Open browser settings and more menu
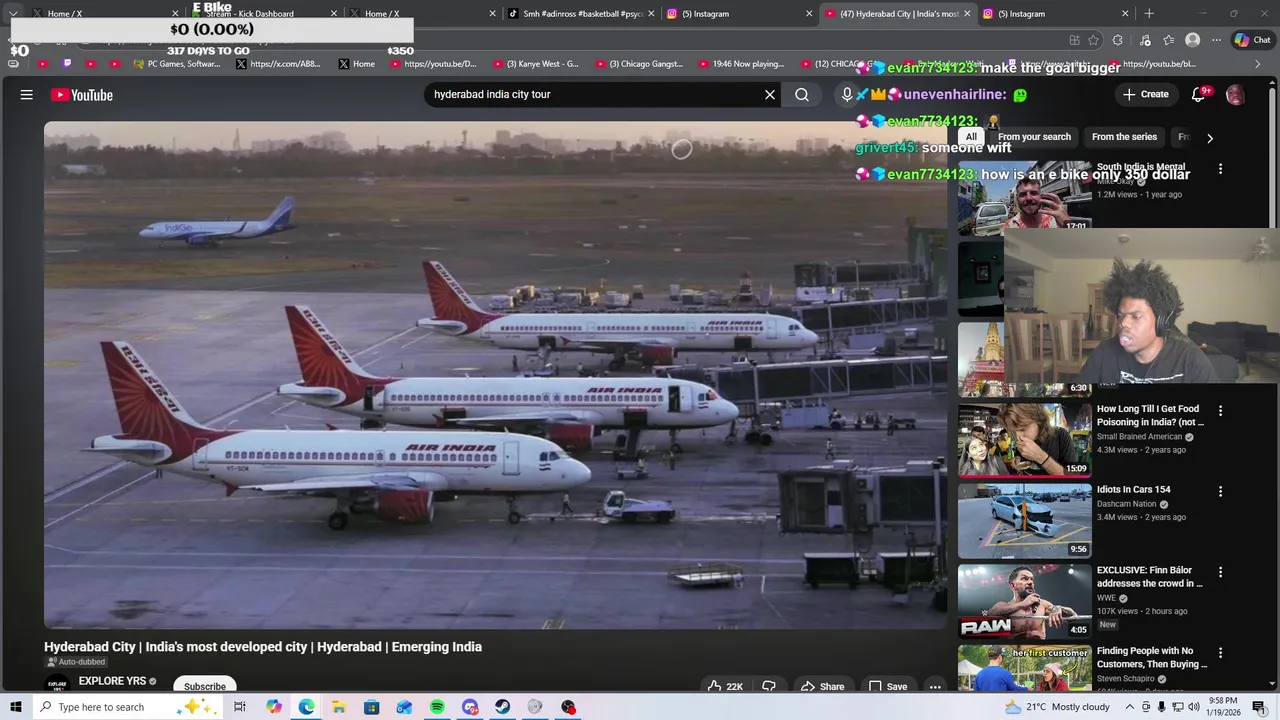 coord(1216,40)
